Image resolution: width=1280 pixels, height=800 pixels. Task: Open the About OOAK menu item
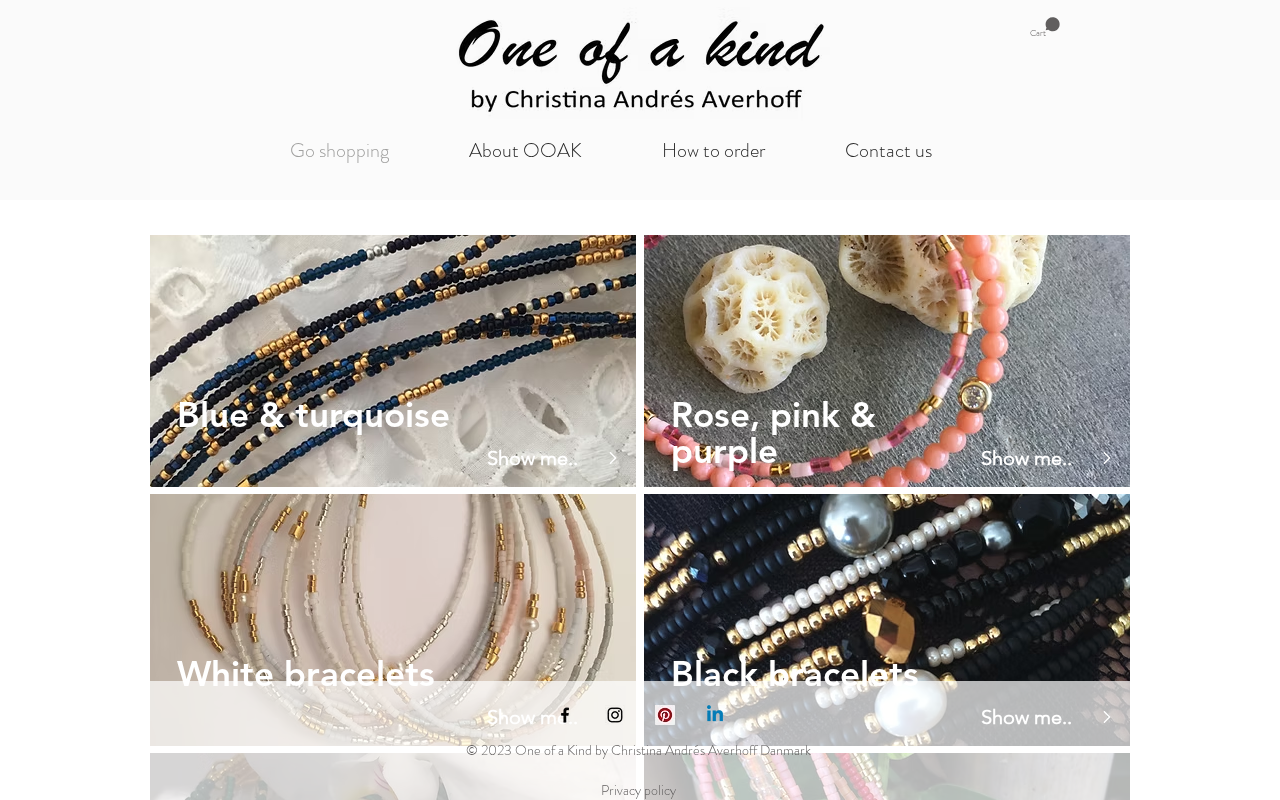525,151
